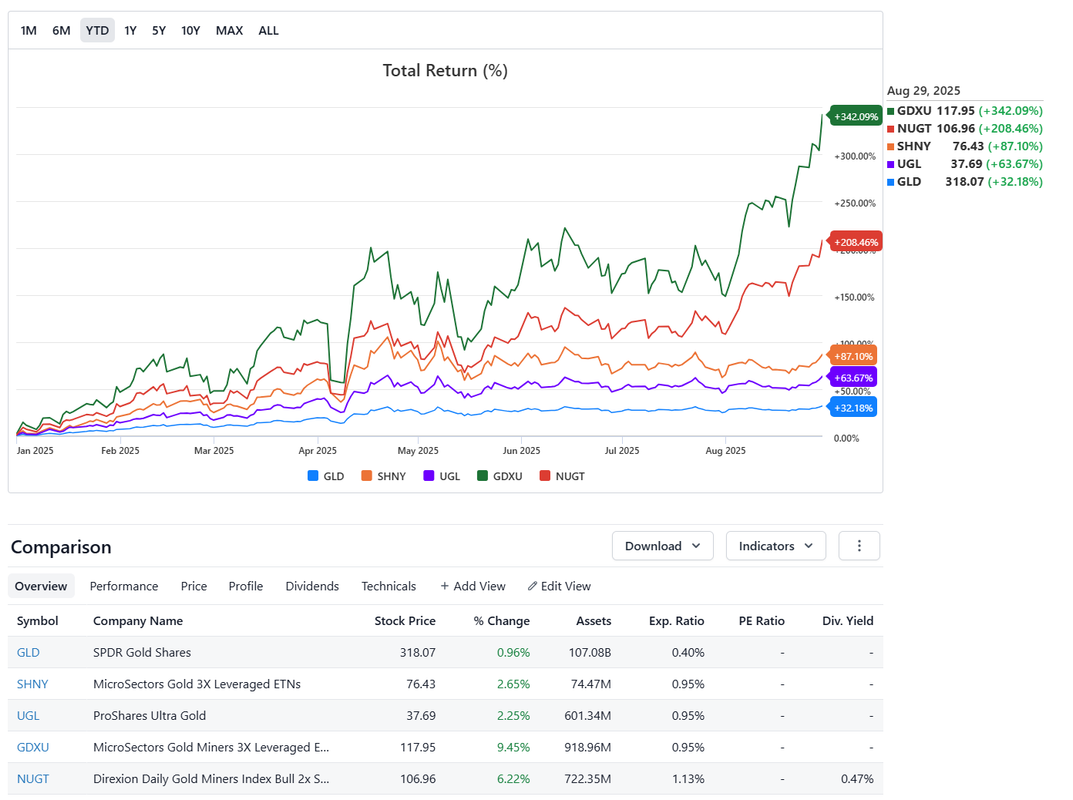
Task: Select the 6M time range
Action: click(61, 30)
